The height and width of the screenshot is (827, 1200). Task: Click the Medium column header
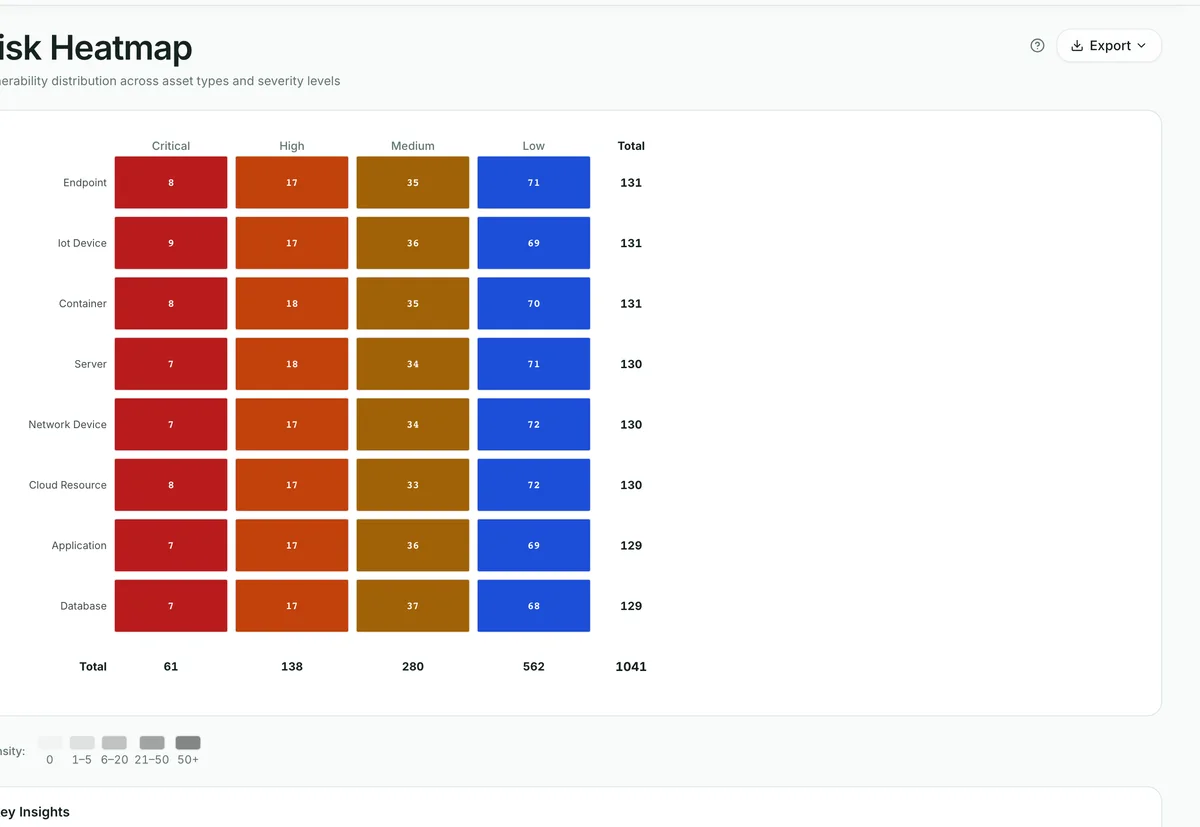[413, 146]
